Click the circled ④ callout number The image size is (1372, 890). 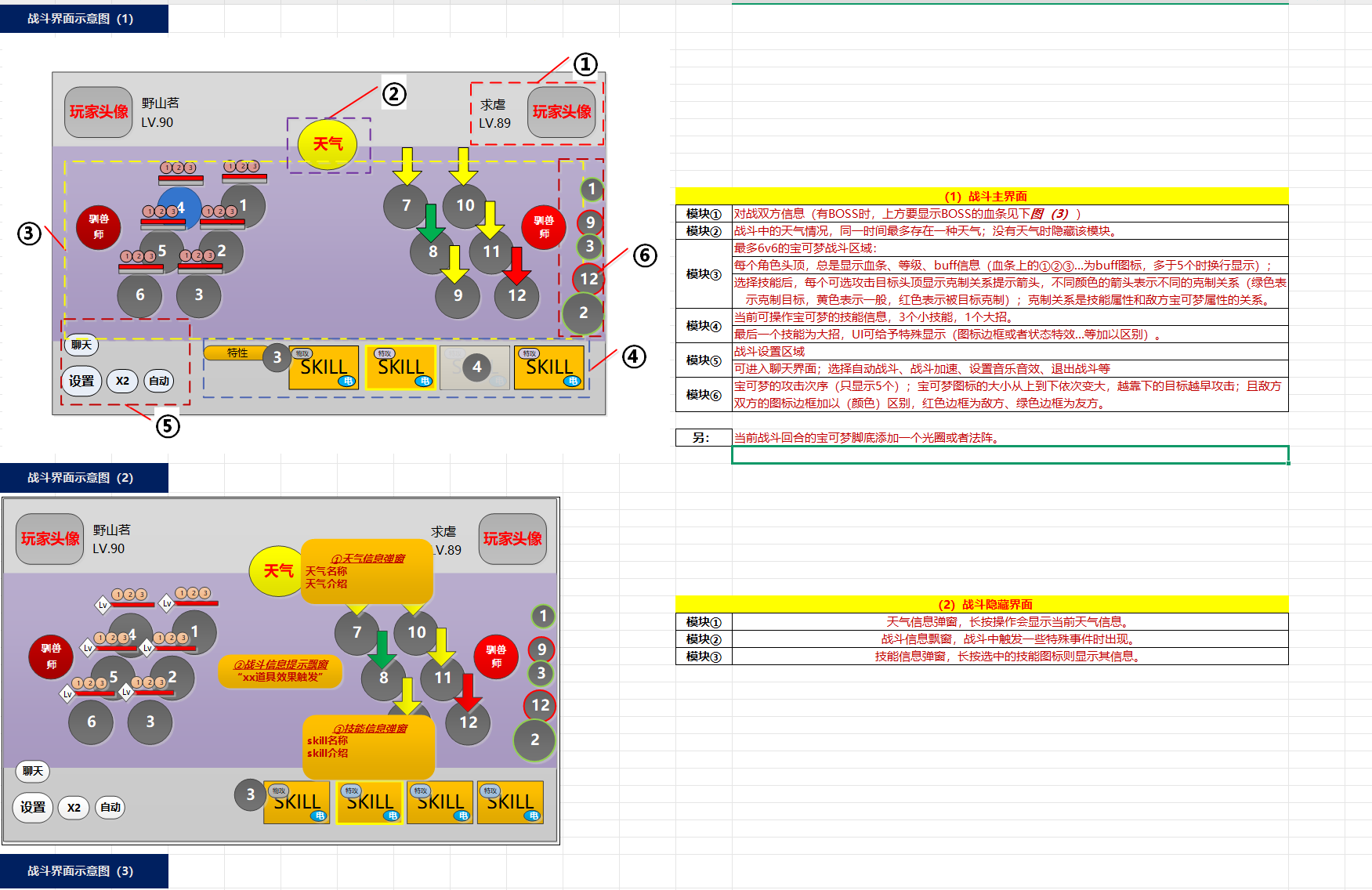click(x=634, y=357)
